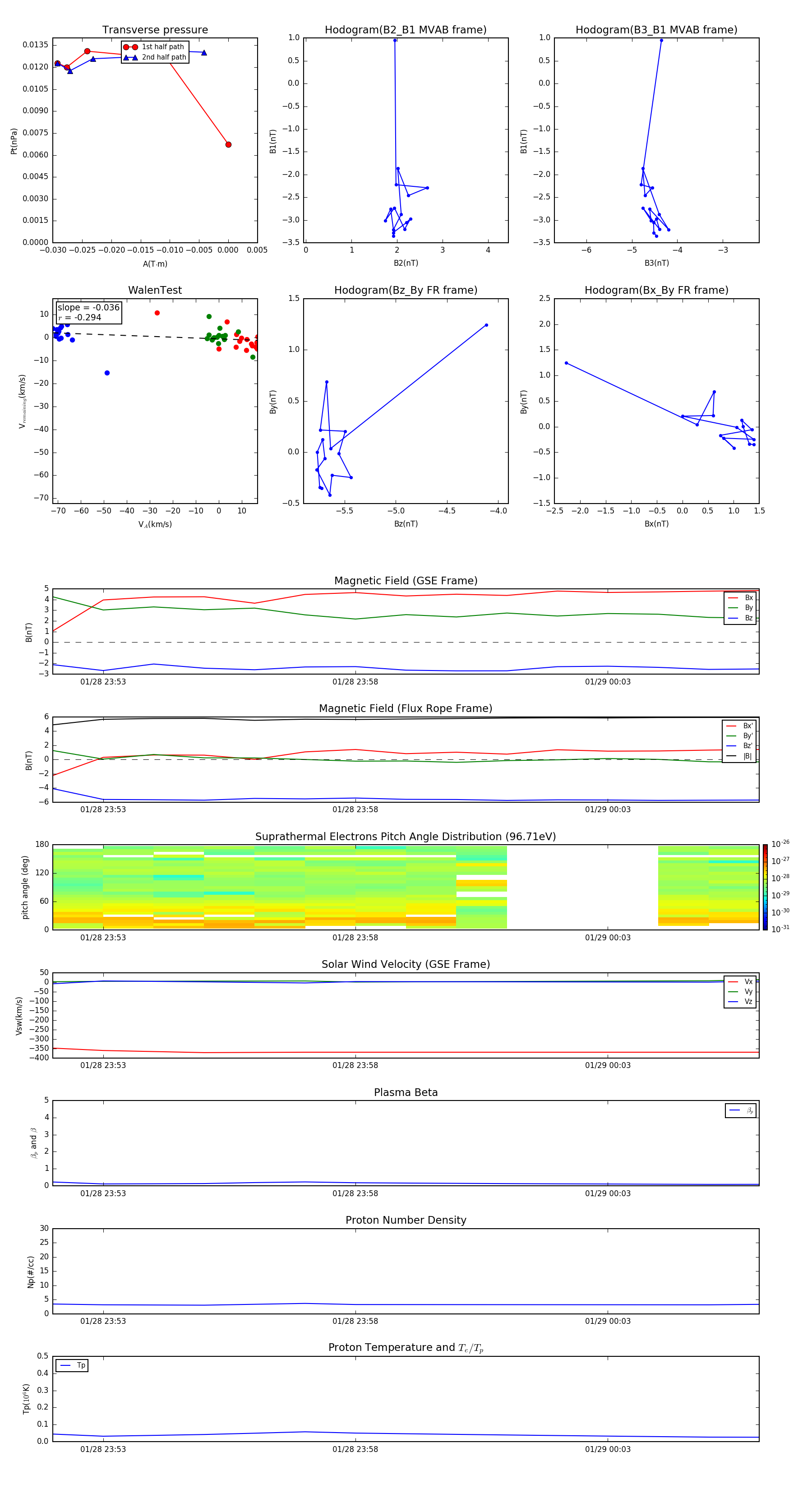Click the red data point at A=0.000
The height and width of the screenshot is (1489, 812).
coord(228,144)
